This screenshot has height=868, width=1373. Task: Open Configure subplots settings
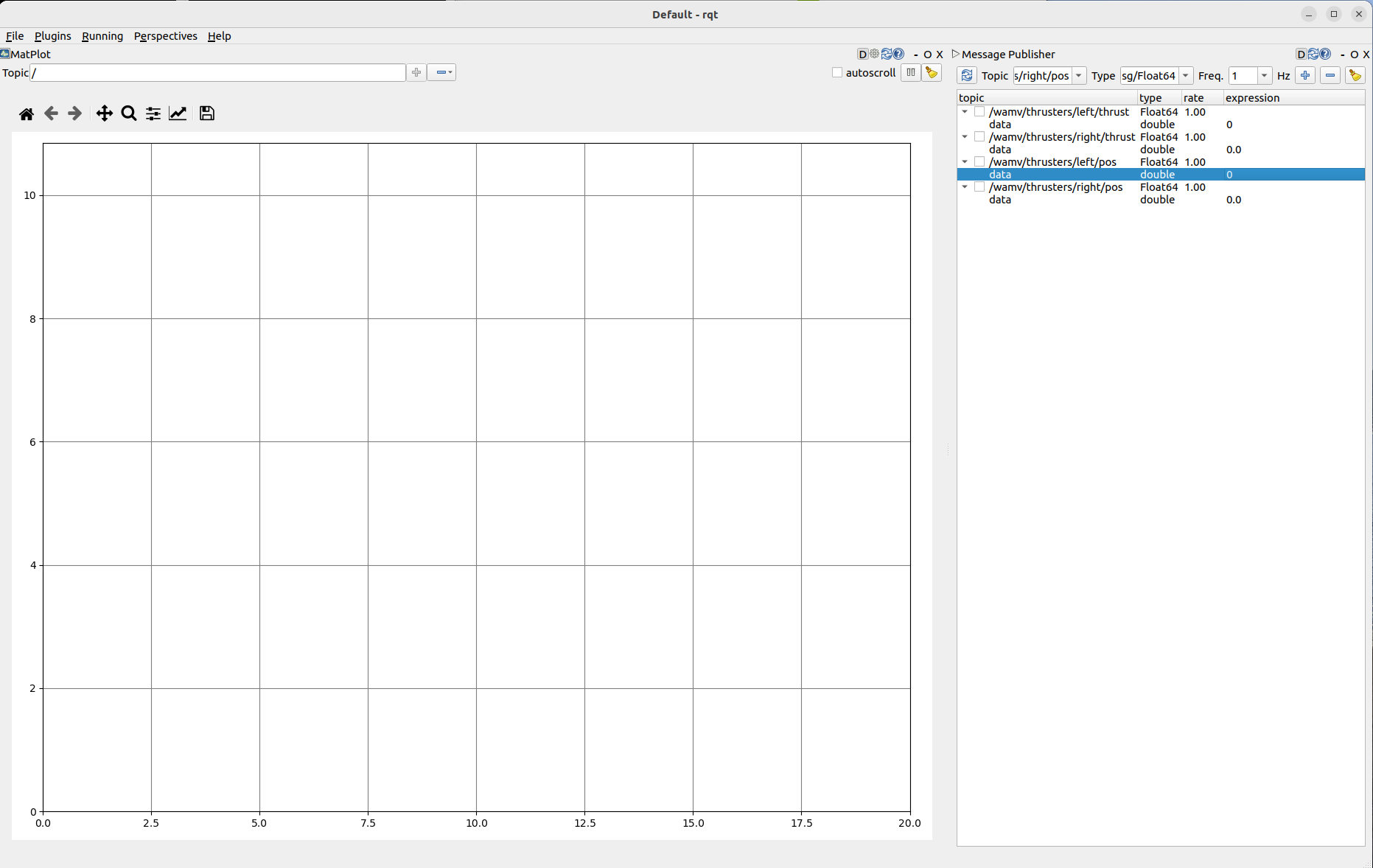[153, 113]
